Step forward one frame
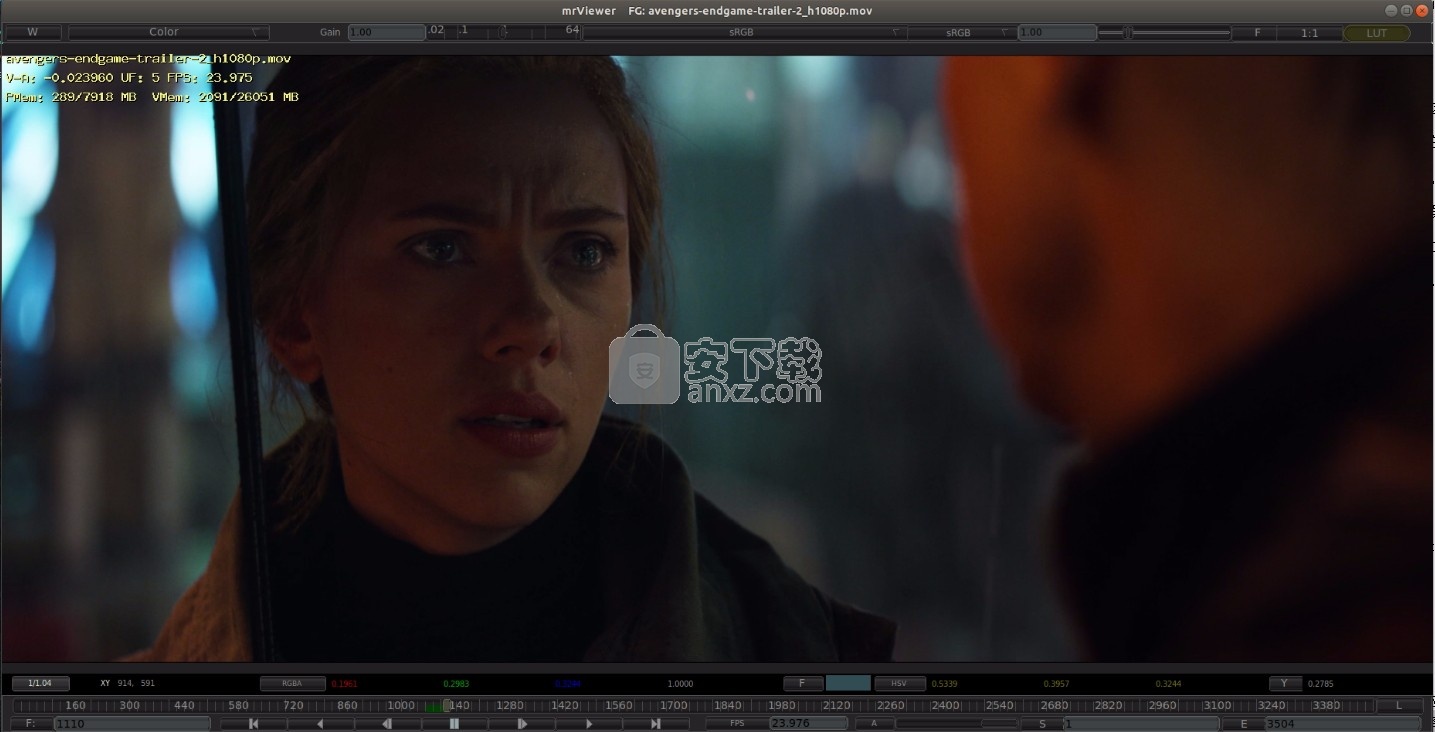This screenshot has width=1435, height=732. [x=521, y=723]
